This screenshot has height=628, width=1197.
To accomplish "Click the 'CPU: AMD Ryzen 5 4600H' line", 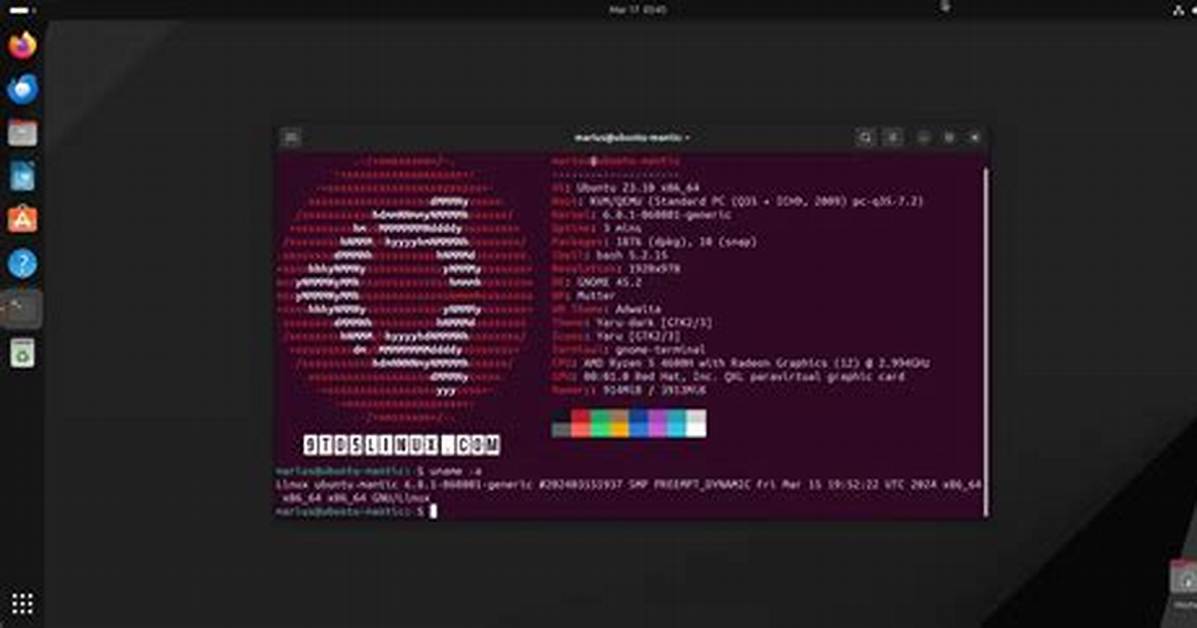I will [740, 363].
